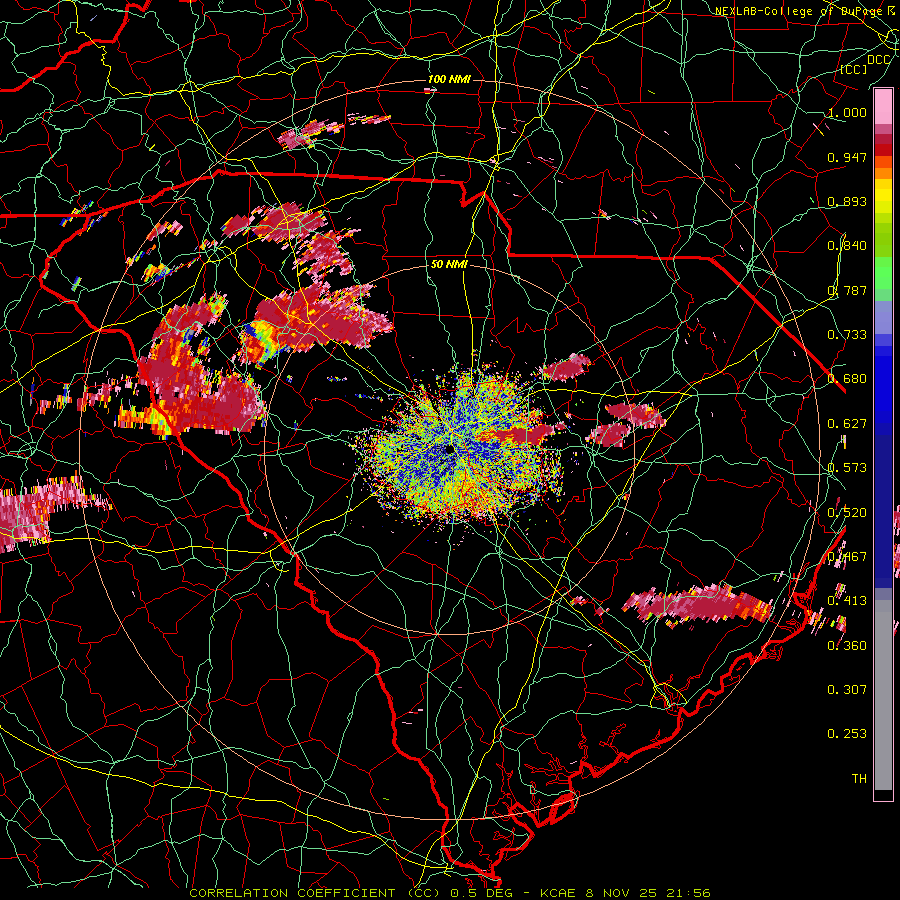Pick the light pink top color bar segment
Image resolution: width=900 pixels, height=900 pixels.
[883, 107]
